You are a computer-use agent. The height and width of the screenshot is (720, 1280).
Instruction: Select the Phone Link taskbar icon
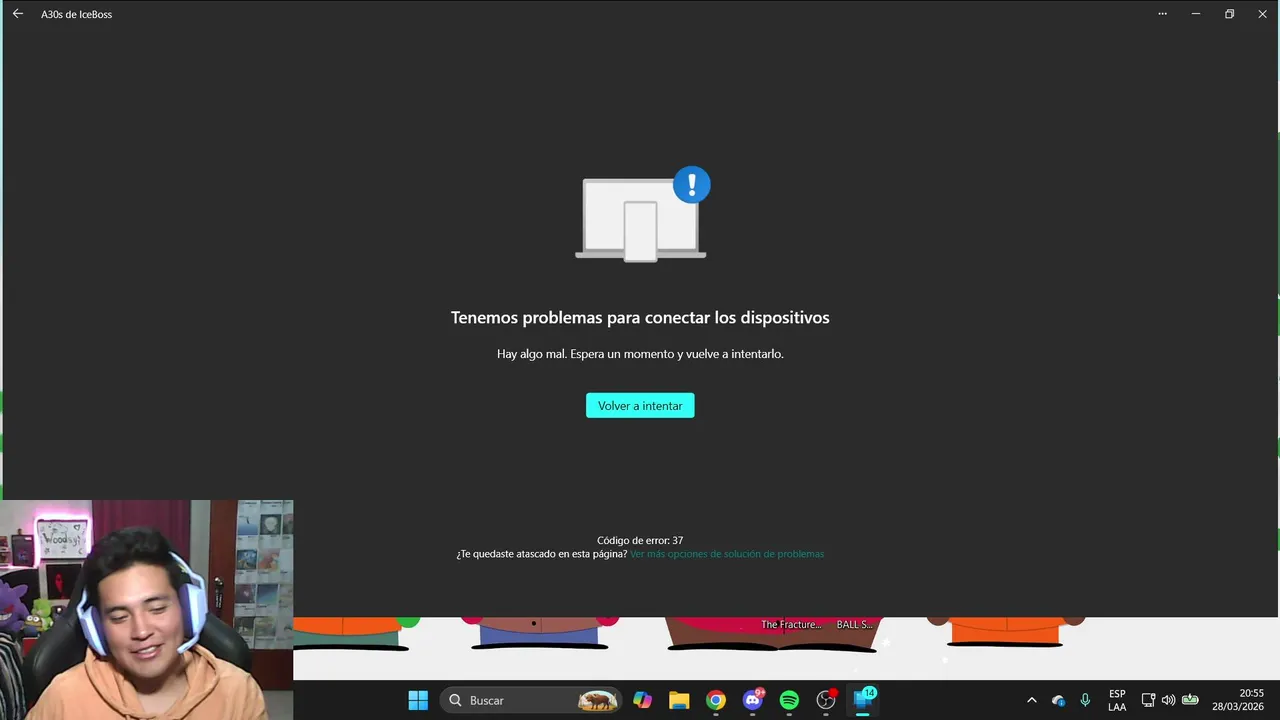863,700
